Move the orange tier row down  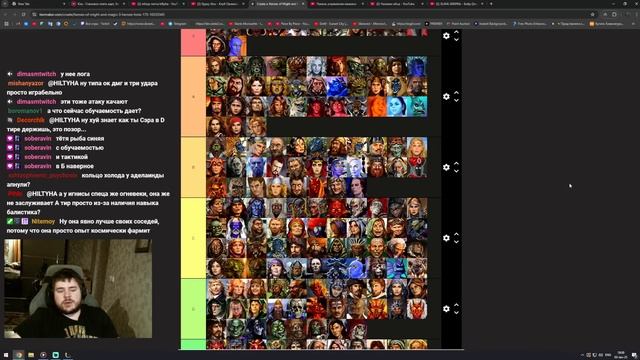pyautogui.click(x=456, y=100)
